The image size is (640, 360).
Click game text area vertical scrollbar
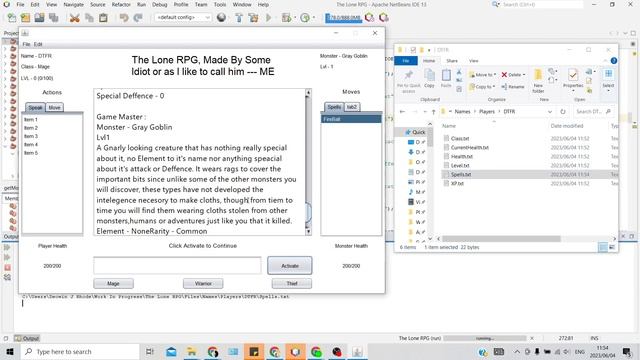[x=308, y=162]
